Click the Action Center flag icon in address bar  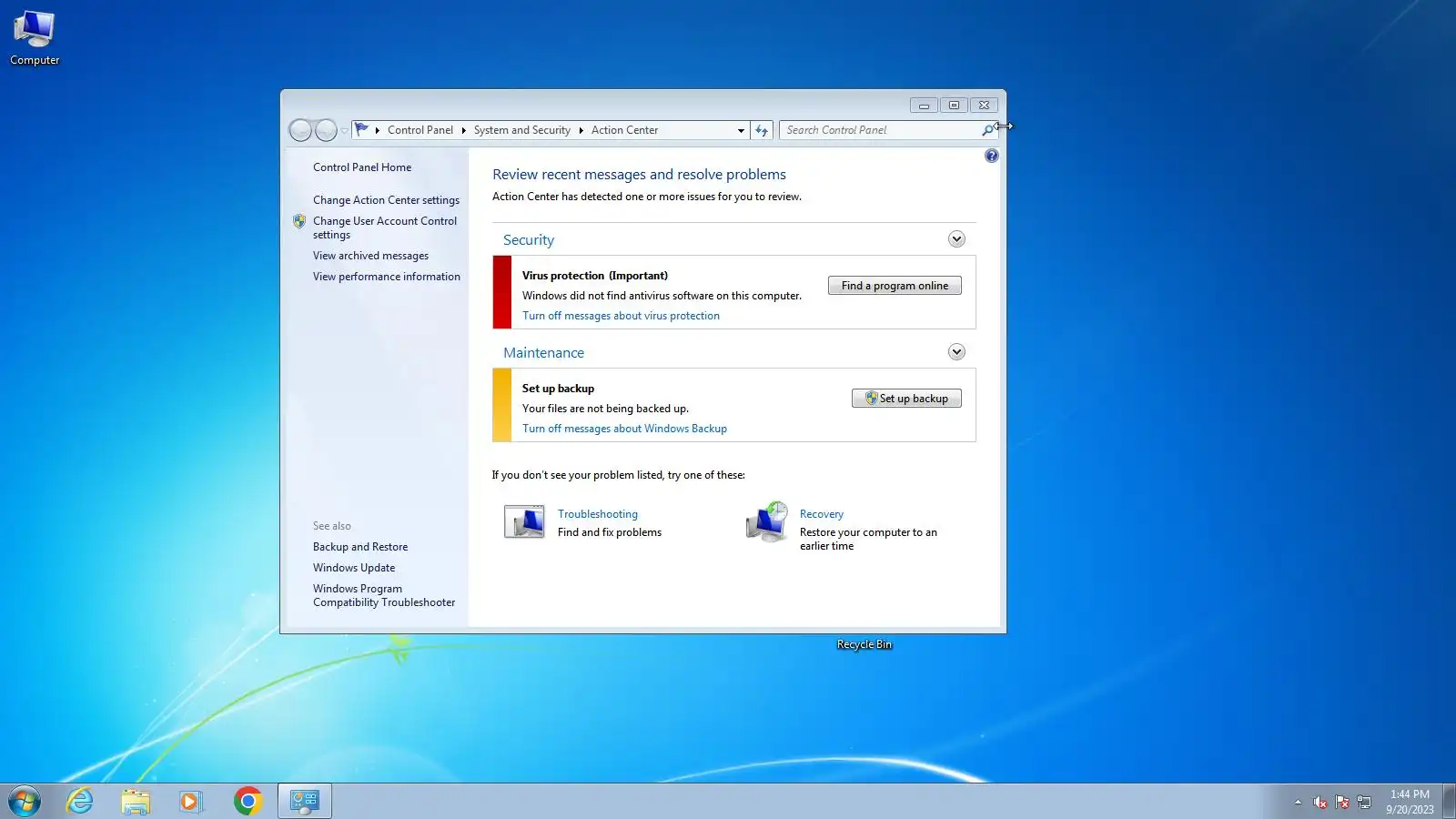[361, 129]
